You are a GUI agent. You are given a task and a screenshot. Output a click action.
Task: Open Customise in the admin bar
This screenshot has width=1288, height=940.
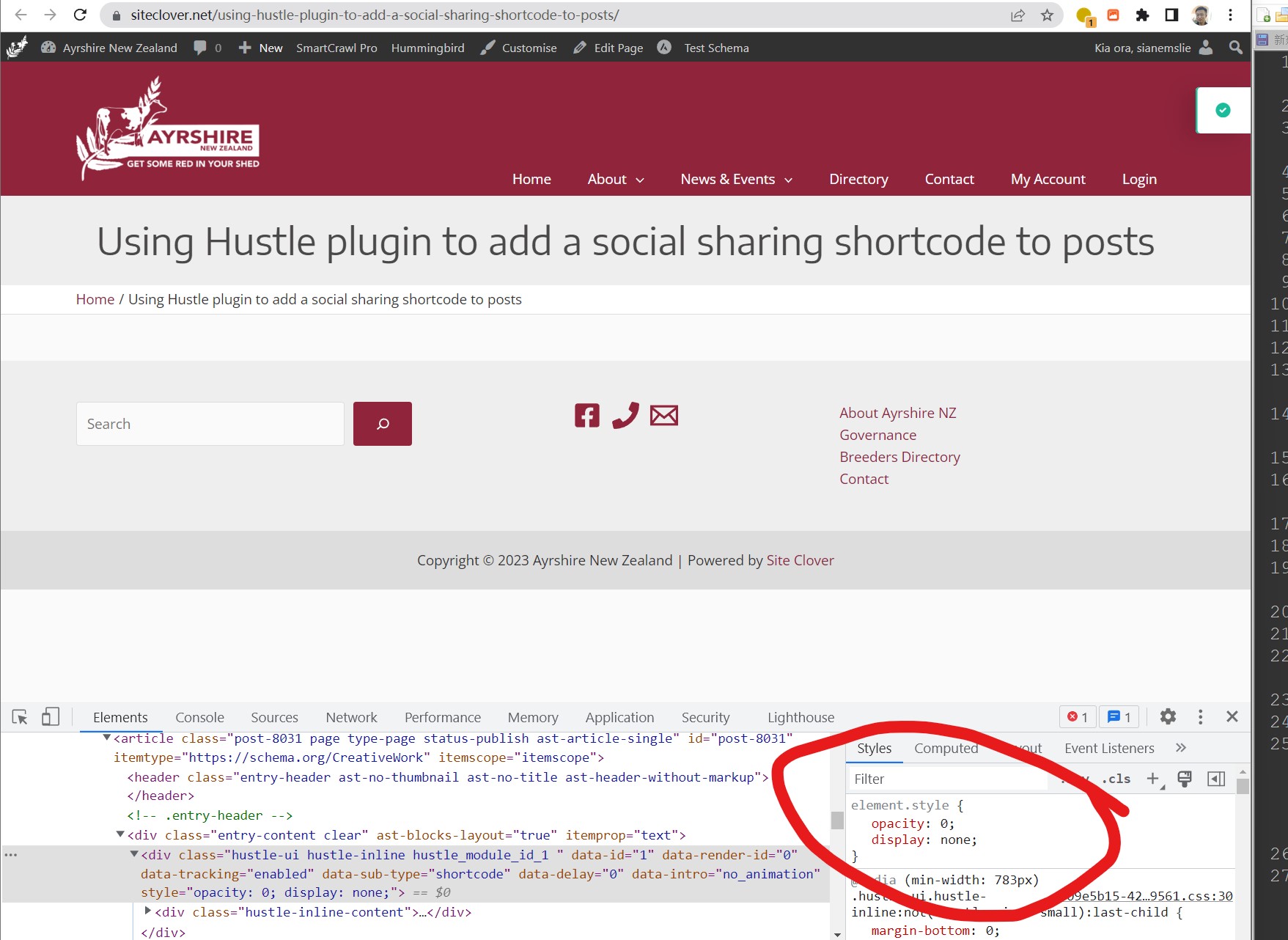519,48
